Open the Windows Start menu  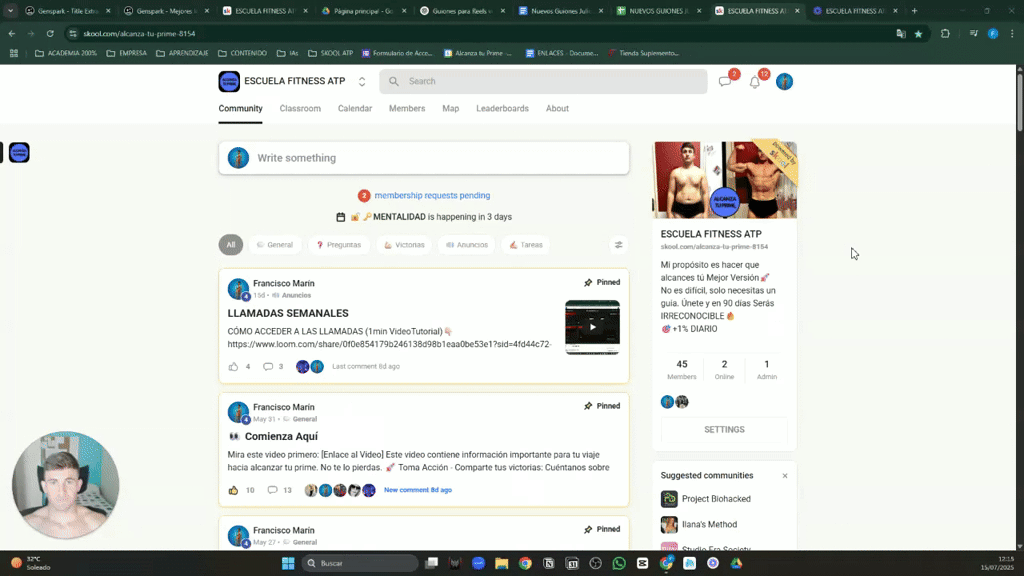pos(288,563)
